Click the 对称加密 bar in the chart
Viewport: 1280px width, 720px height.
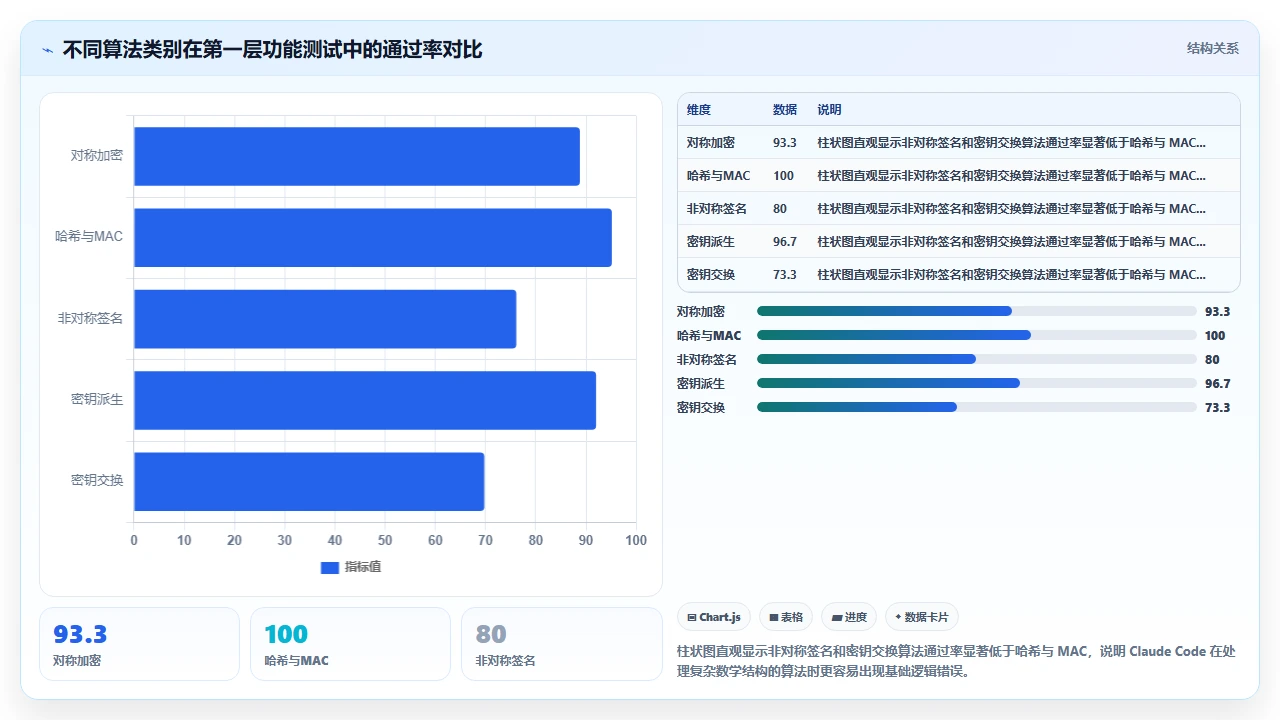pos(357,156)
